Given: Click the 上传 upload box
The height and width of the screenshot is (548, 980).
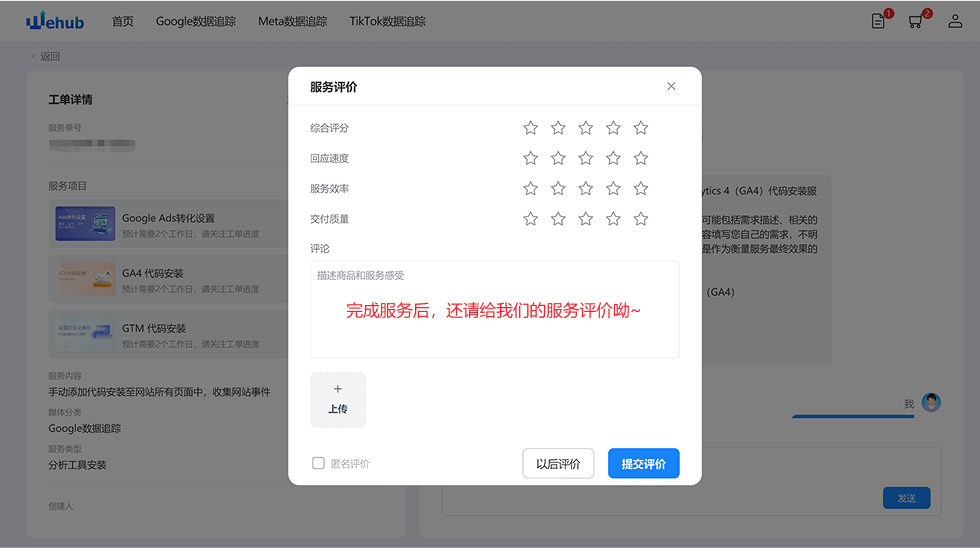Looking at the screenshot, I should (x=338, y=399).
